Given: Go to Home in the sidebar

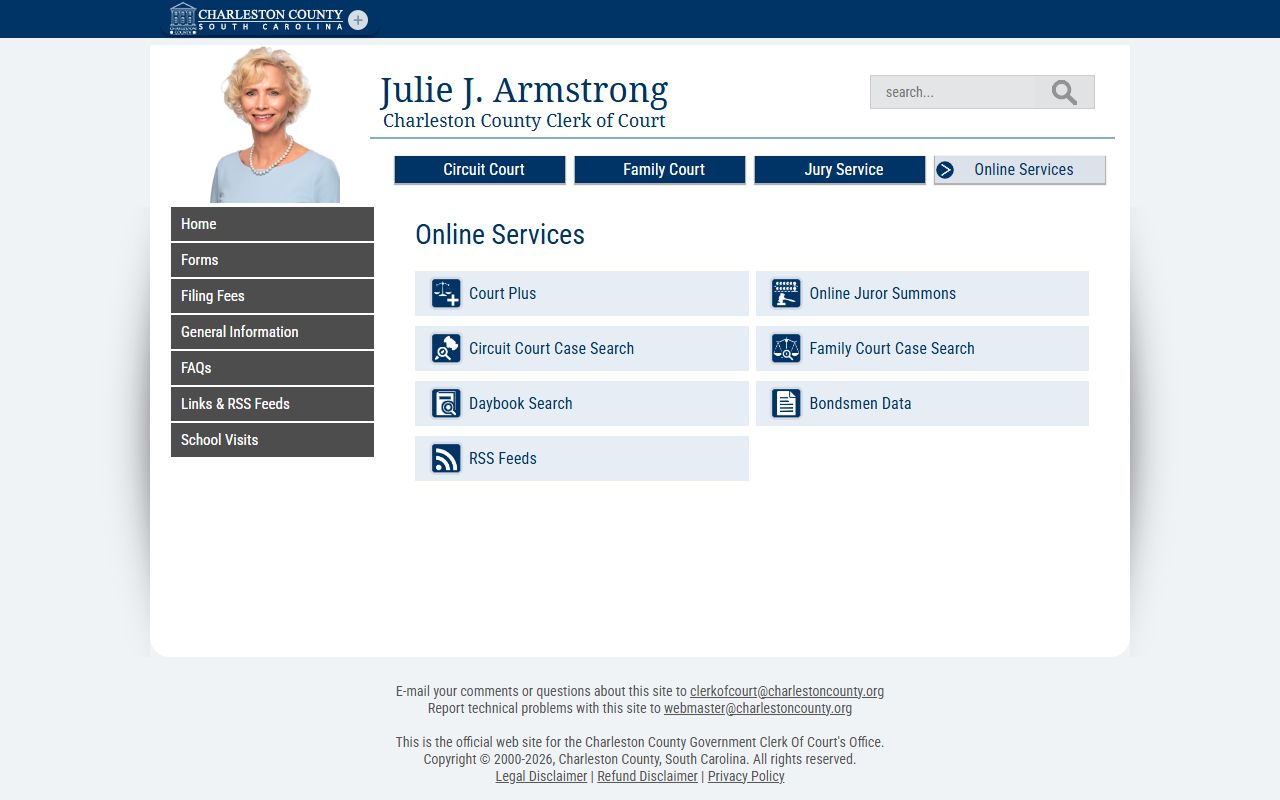Looking at the screenshot, I should click(x=272, y=224).
